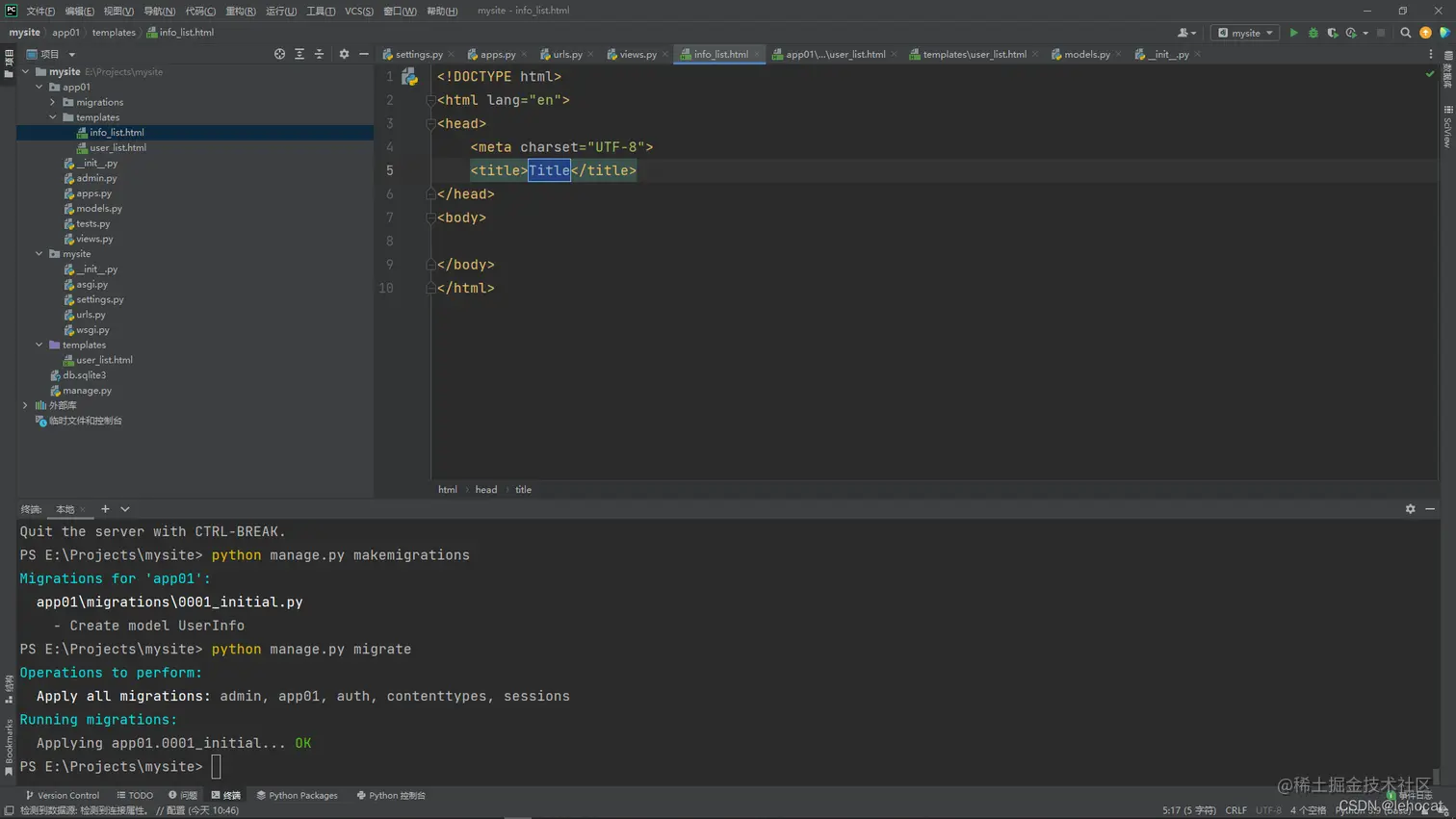
Task: Expand the 外部库 external libraries node
Action: 25,405
